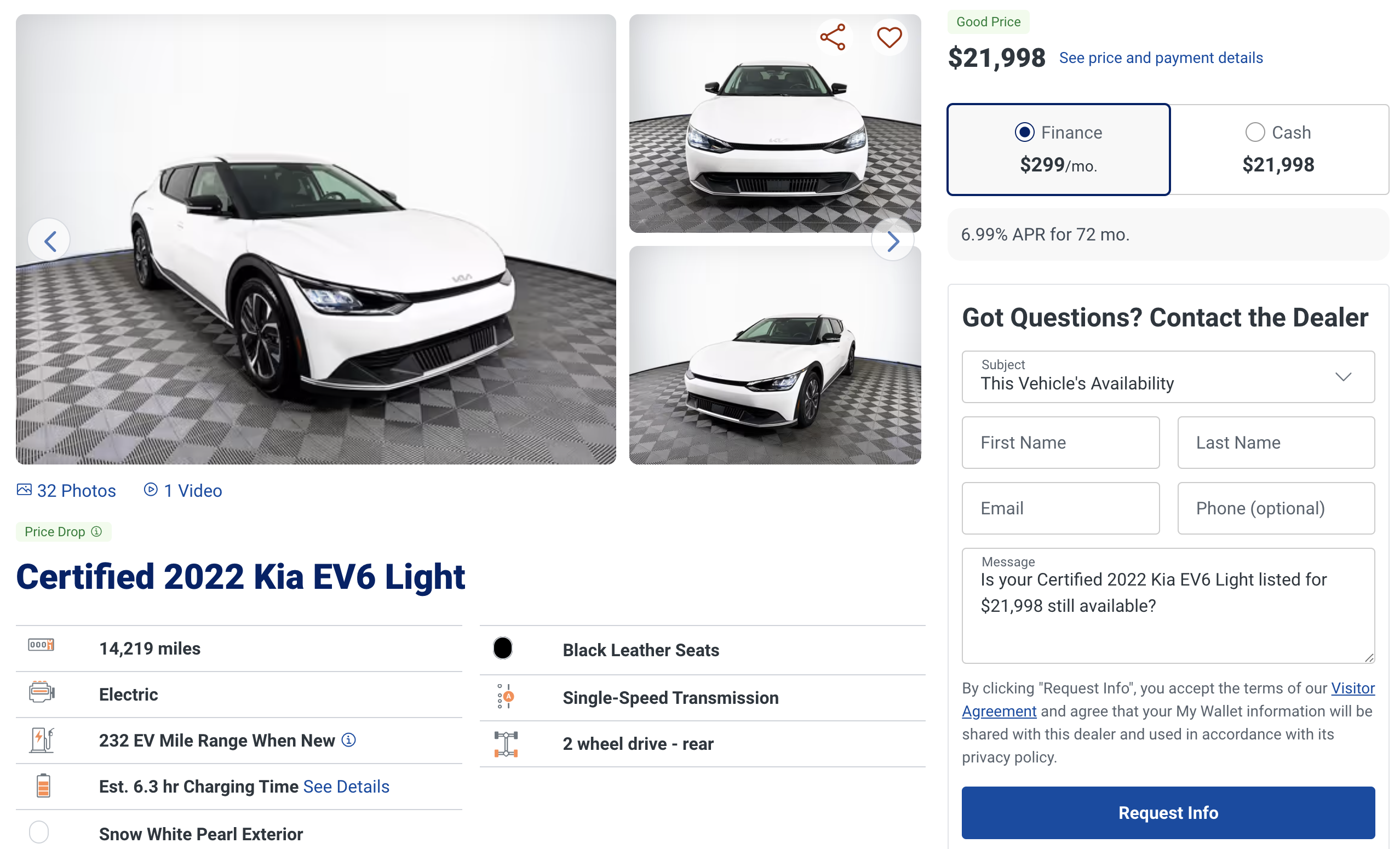Click See price and payment details
Viewport: 1400px width, 849px height.
tap(1161, 58)
